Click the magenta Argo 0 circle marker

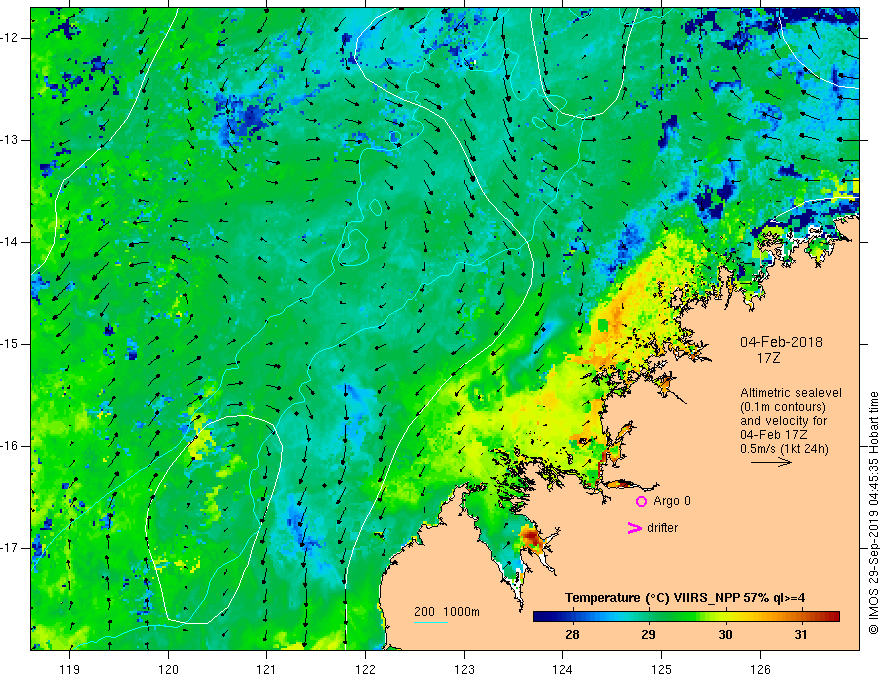pos(641,501)
